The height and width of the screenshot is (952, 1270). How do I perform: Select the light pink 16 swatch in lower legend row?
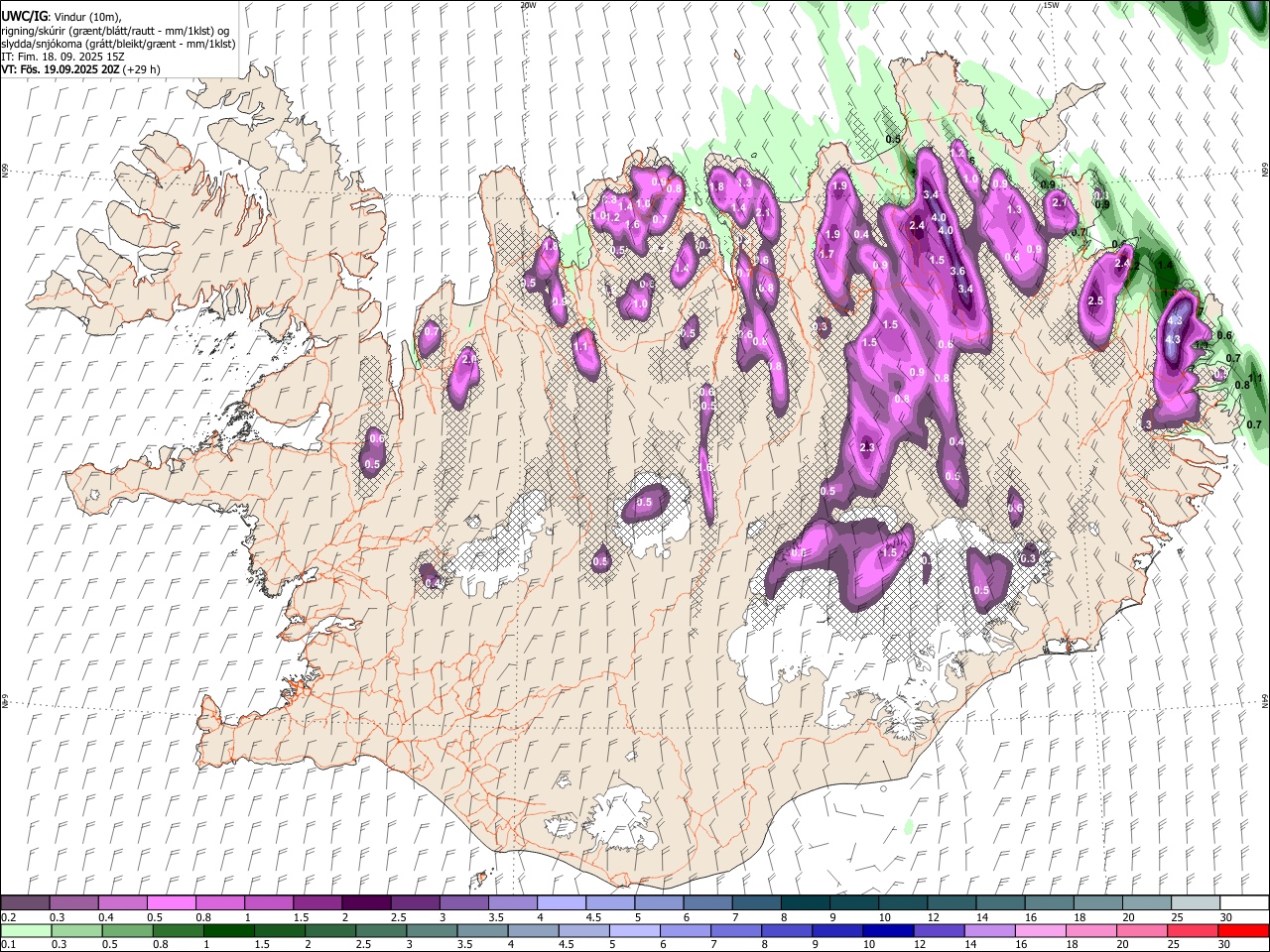click(1041, 930)
